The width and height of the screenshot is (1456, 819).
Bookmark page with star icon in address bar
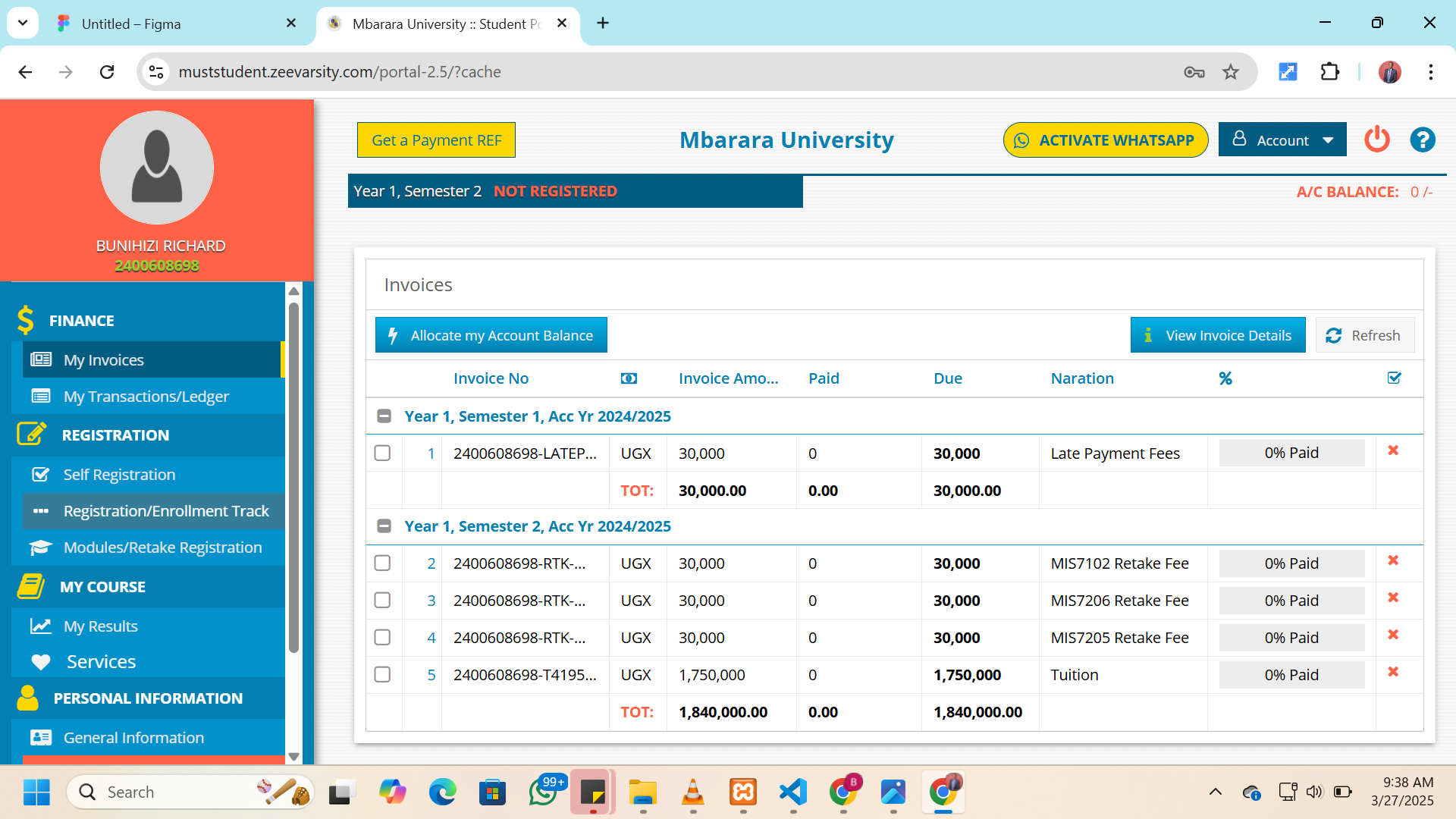[x=1231, y=72]
